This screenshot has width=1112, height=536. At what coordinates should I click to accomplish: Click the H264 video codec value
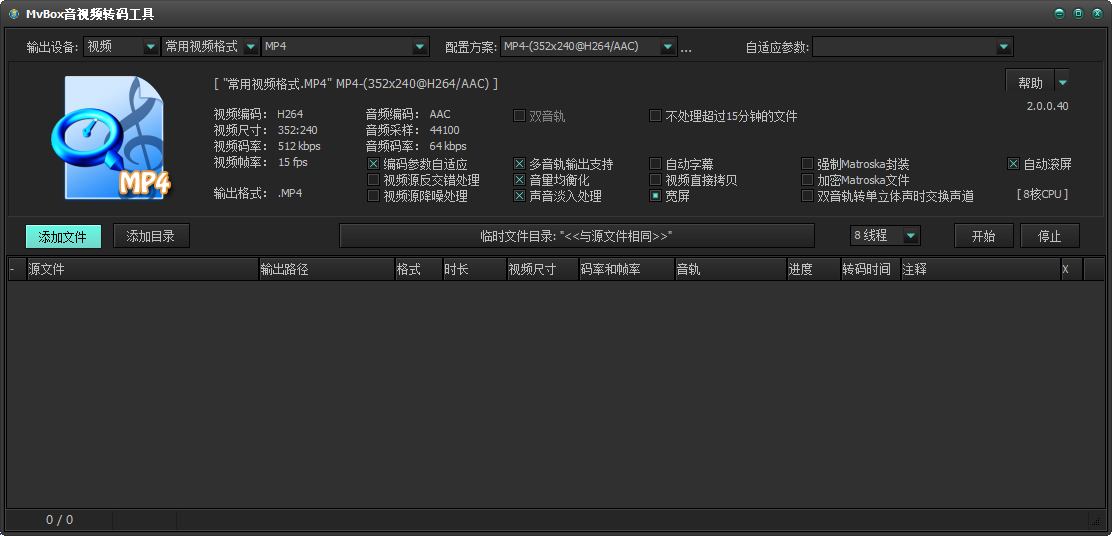(x=290, y=113)
